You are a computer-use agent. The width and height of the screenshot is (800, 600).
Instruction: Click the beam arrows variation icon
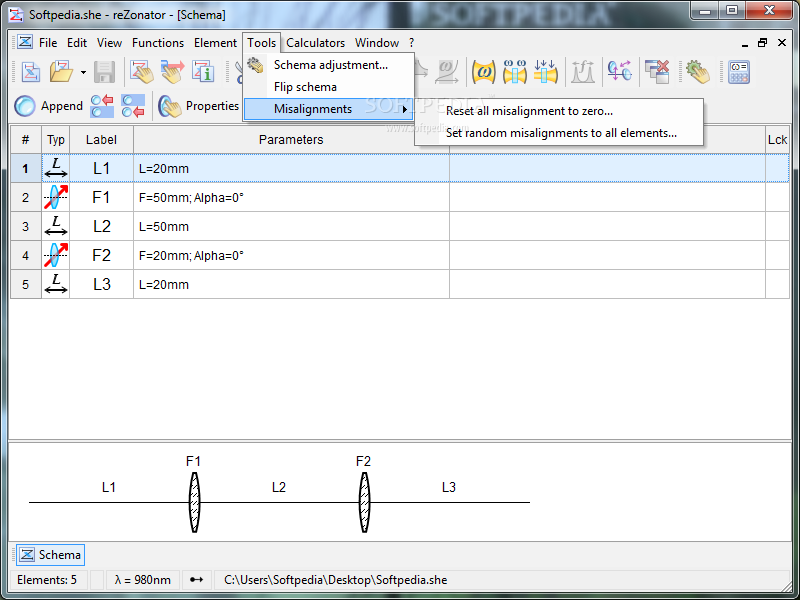pos(545,72)
